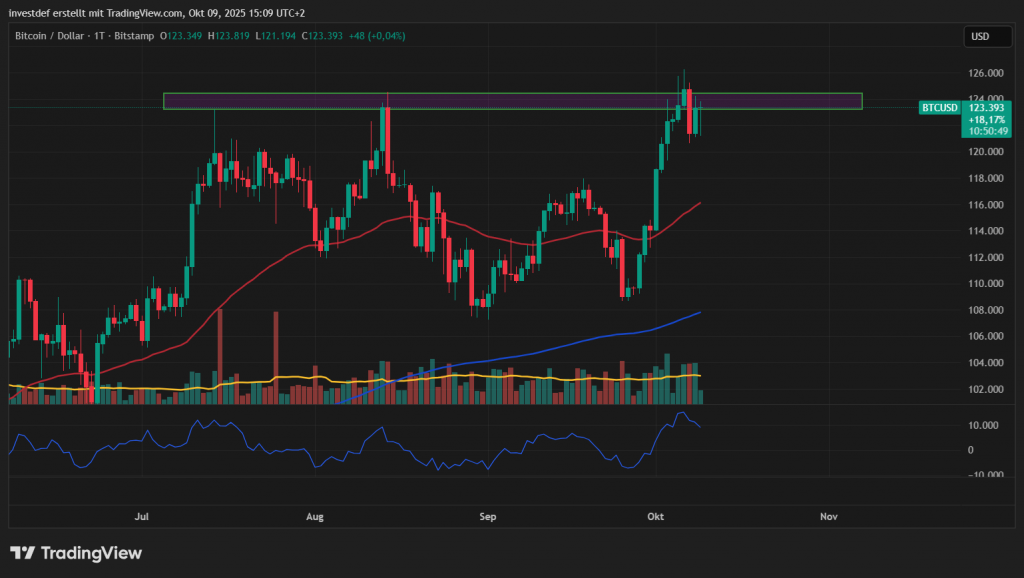Click the green BTCUSD symbol label
The image size is (1024, 578).
939,107
